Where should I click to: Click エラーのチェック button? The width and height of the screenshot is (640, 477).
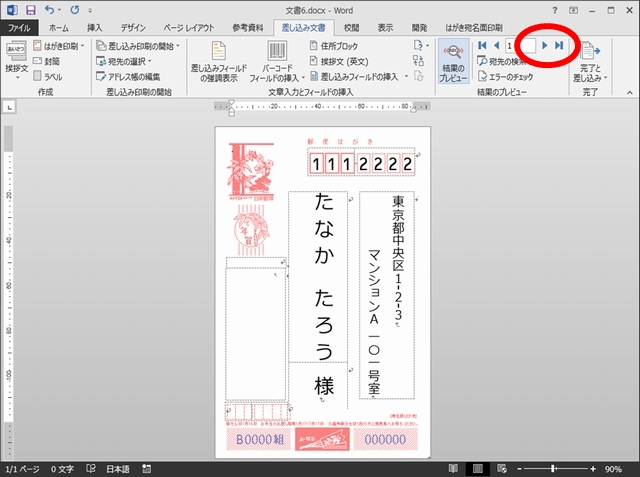coord(505,76)
